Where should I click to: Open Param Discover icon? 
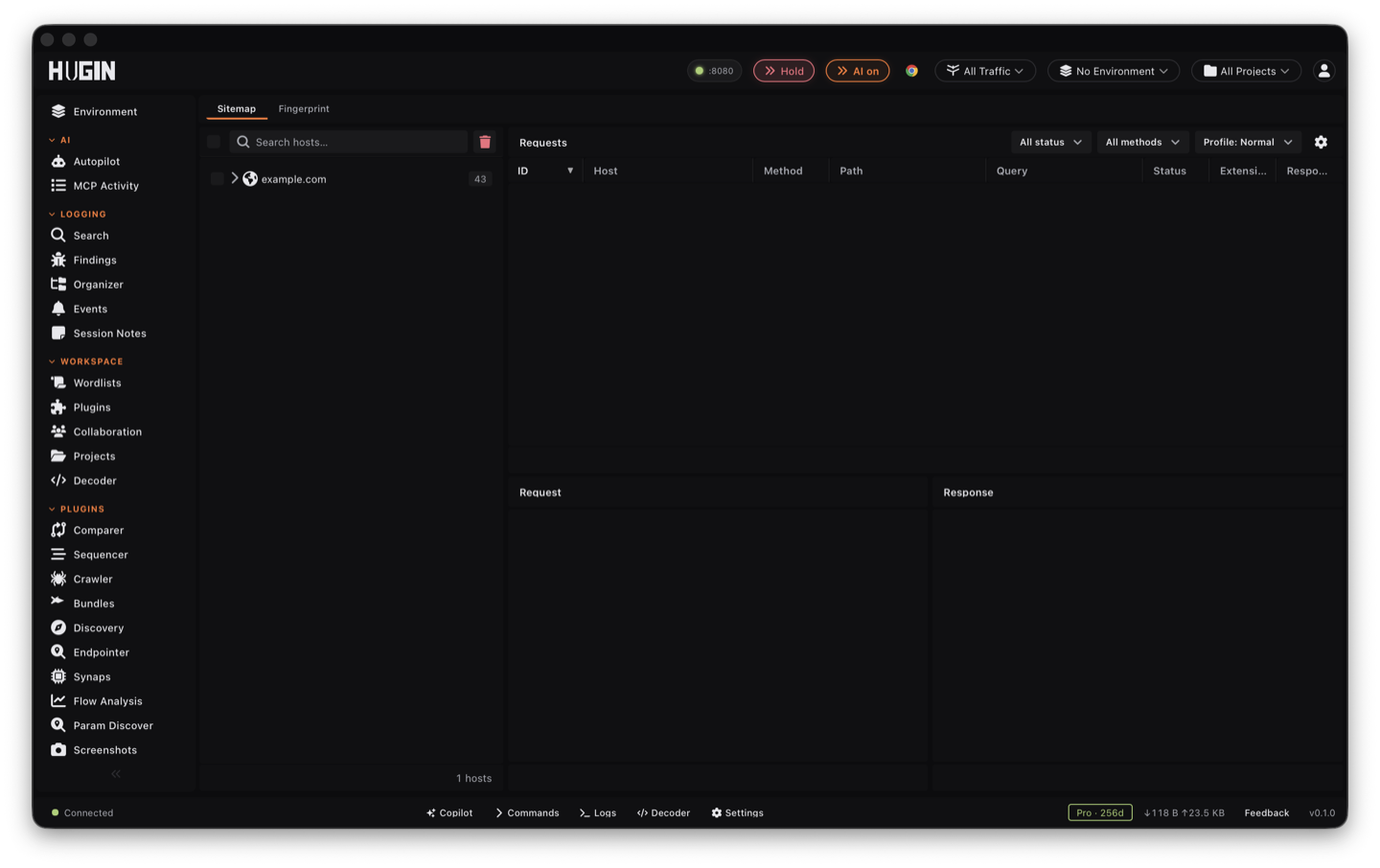[58, 725]
